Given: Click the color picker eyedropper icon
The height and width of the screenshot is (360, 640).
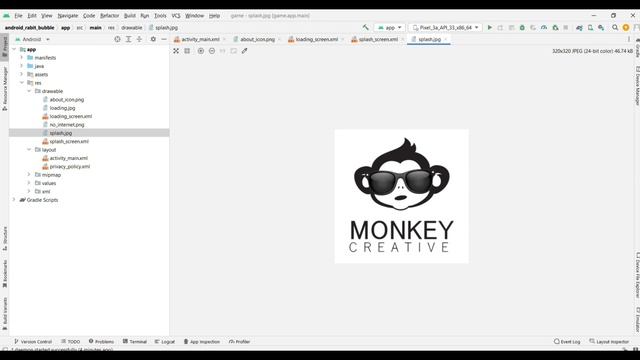Looking at the screenshot, I should 244,51.
